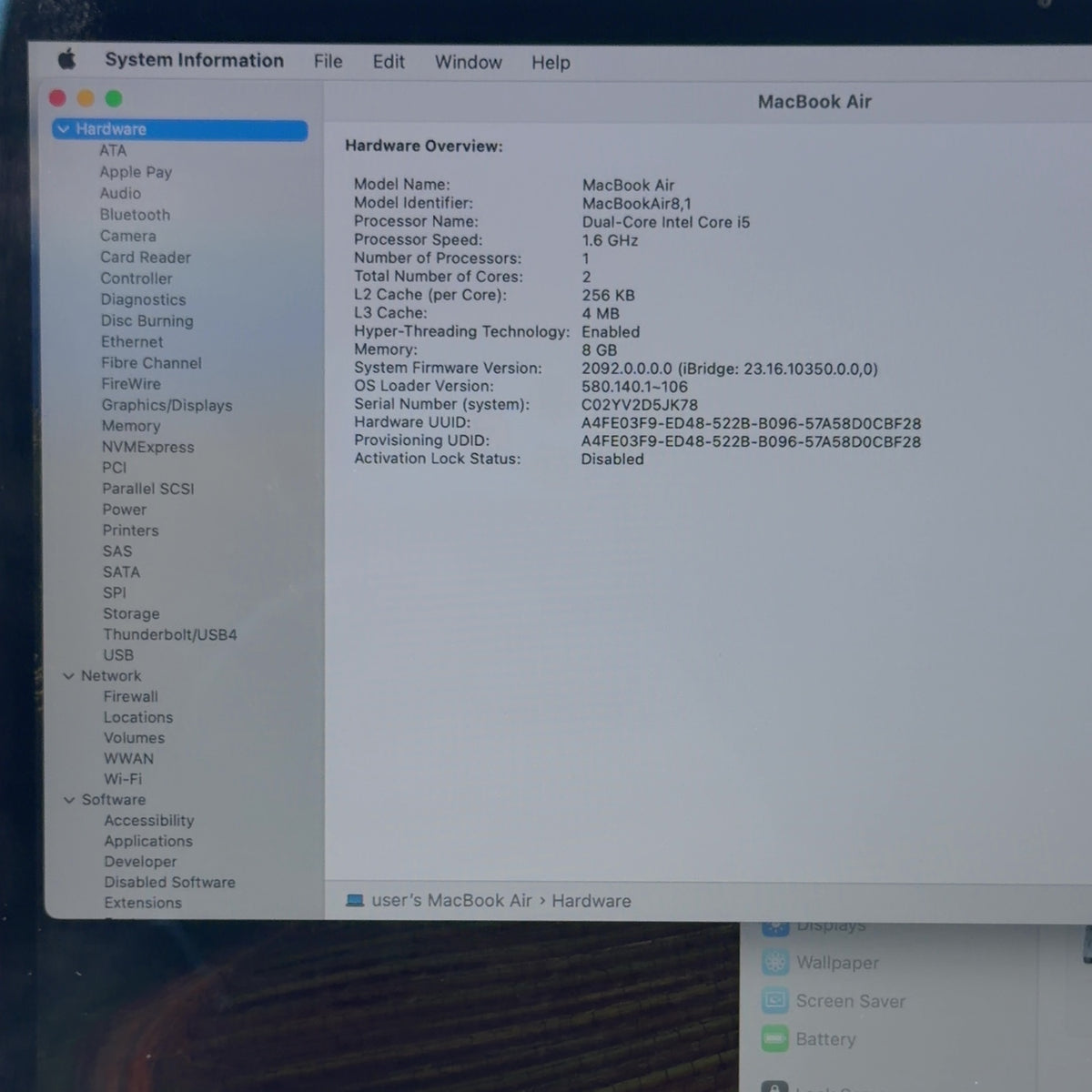This screenshot has height=1092, width=1092.
Task: Click the Model Identifier value MacBookAir8,1
Action: 636,204
